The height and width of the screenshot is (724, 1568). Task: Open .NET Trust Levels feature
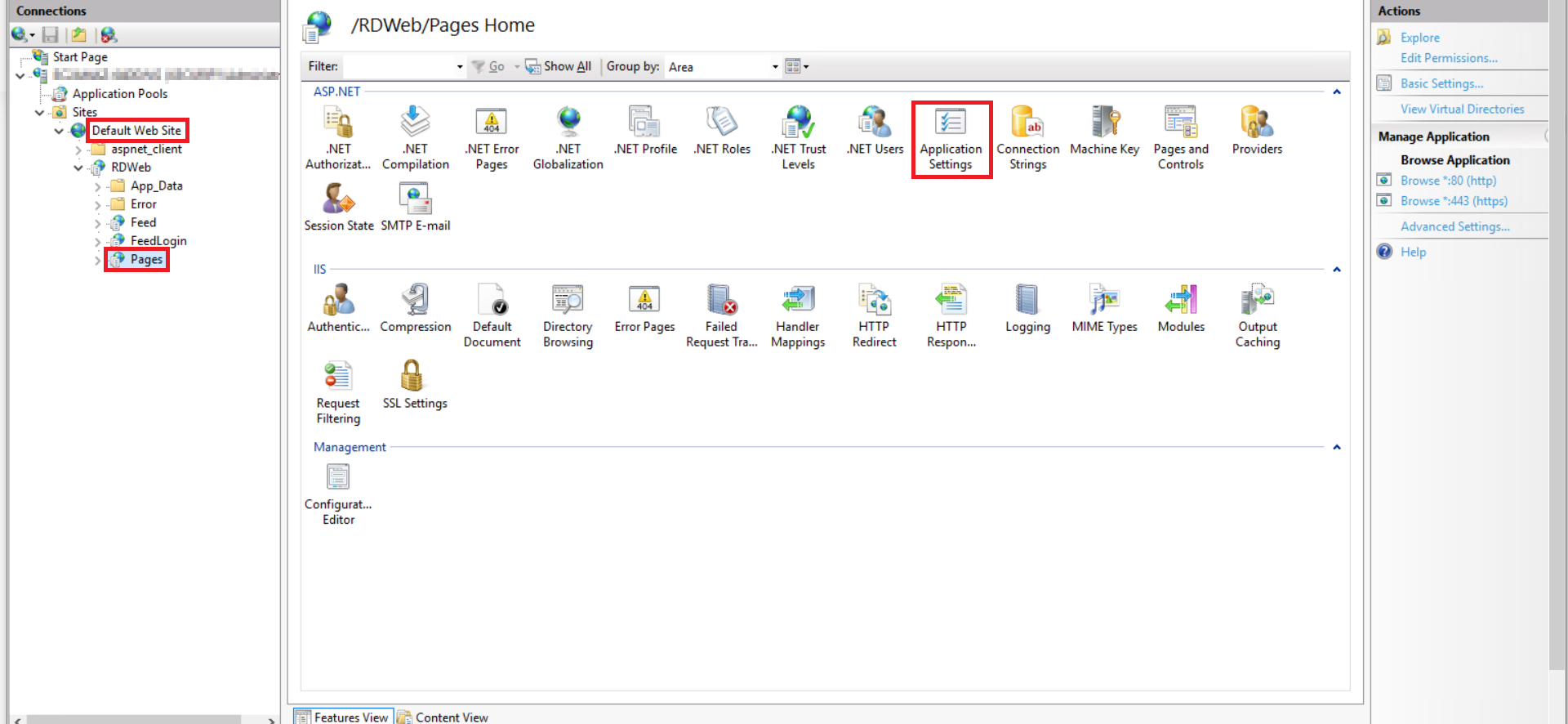[x=799, y=138]
